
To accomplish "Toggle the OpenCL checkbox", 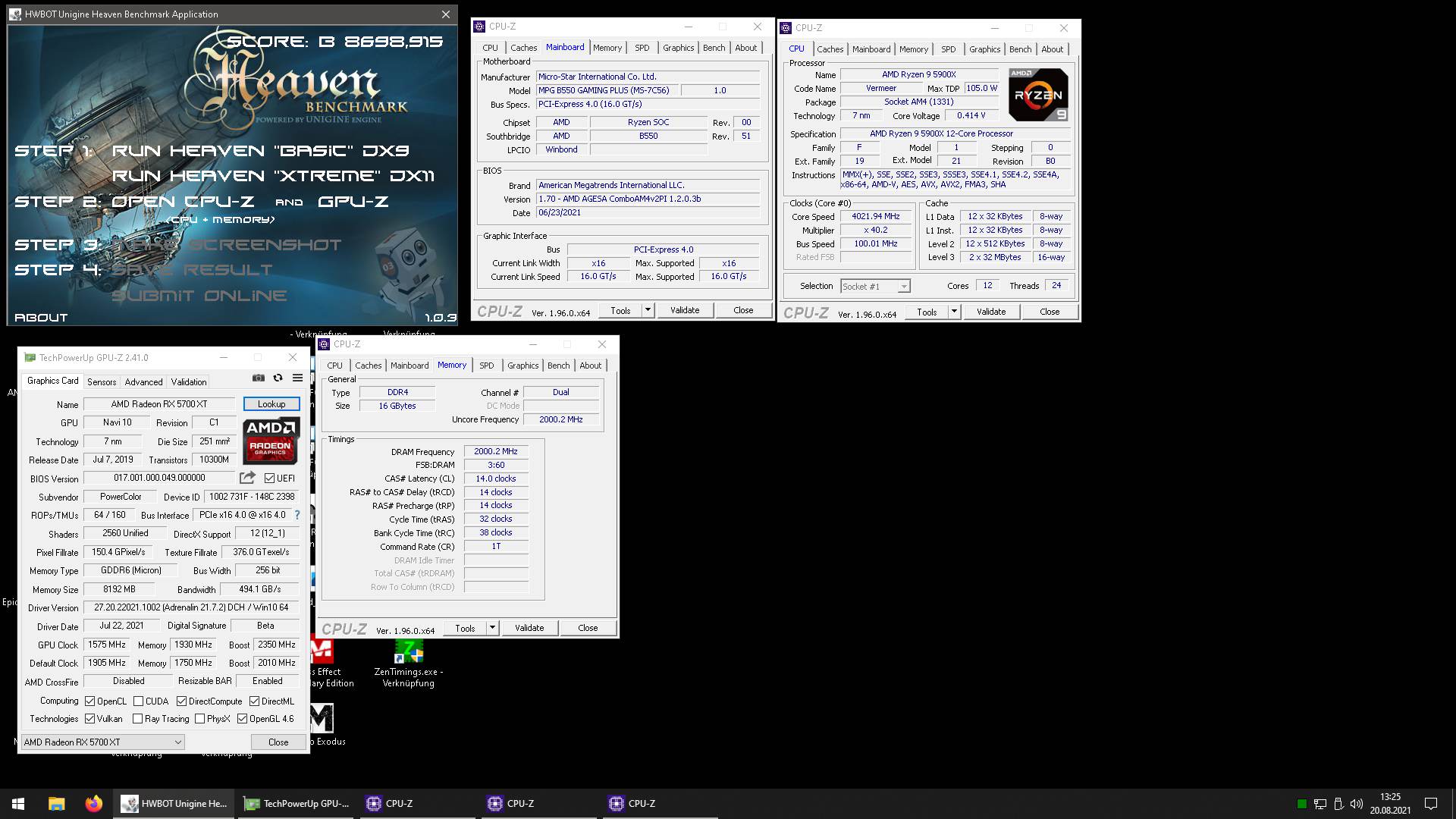I will tap(90, 701).
